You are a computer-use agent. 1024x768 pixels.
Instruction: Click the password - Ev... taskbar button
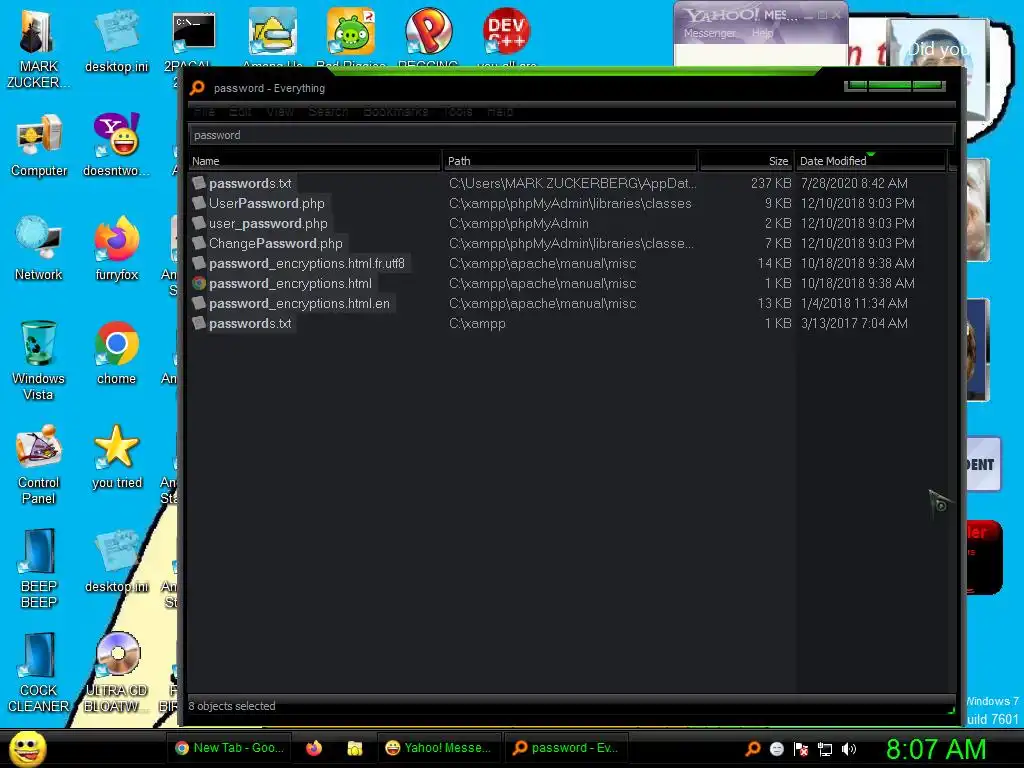(x=566, y=748)
